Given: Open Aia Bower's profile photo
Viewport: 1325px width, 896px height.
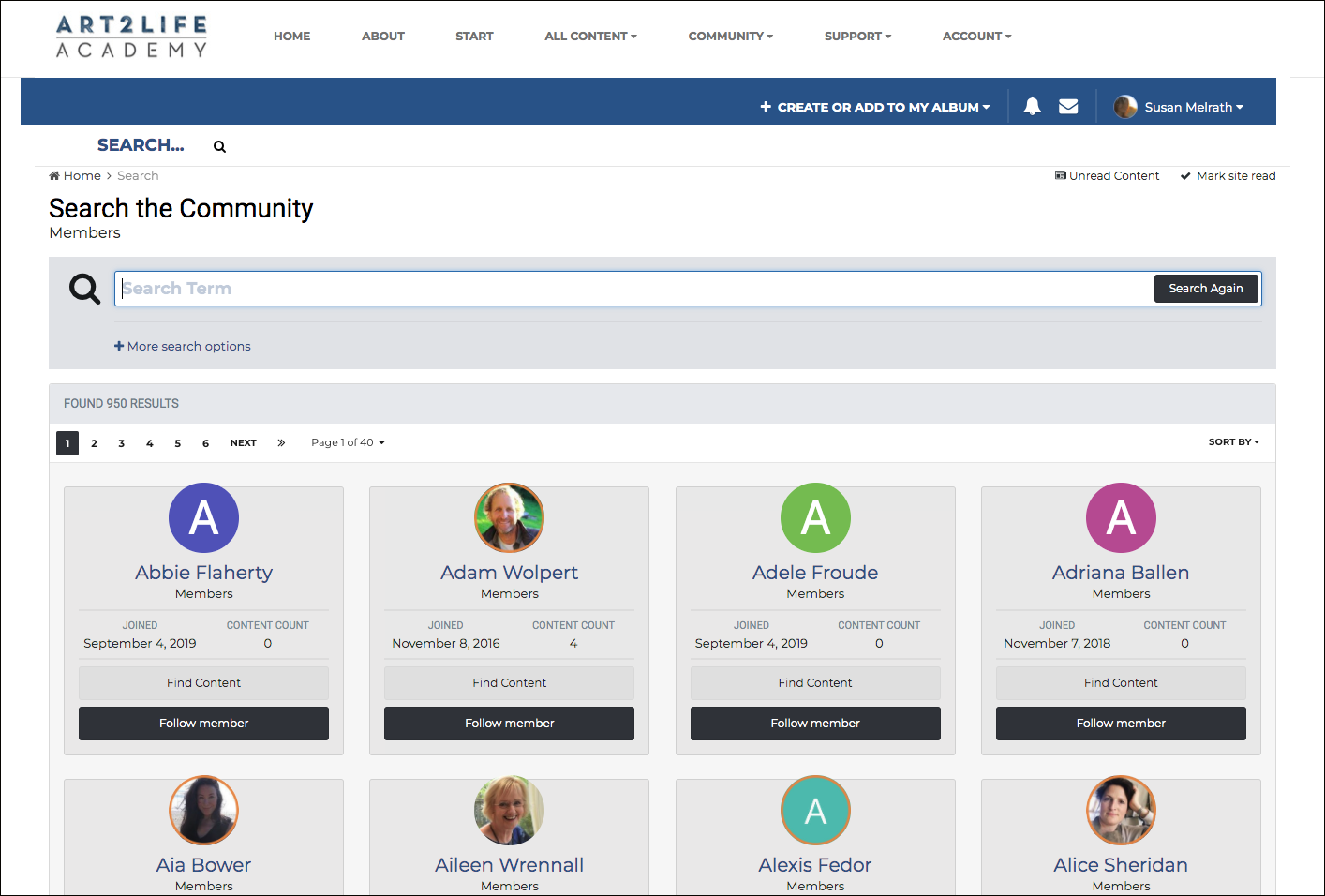Looking at the screenshot, I should point(203,810).
